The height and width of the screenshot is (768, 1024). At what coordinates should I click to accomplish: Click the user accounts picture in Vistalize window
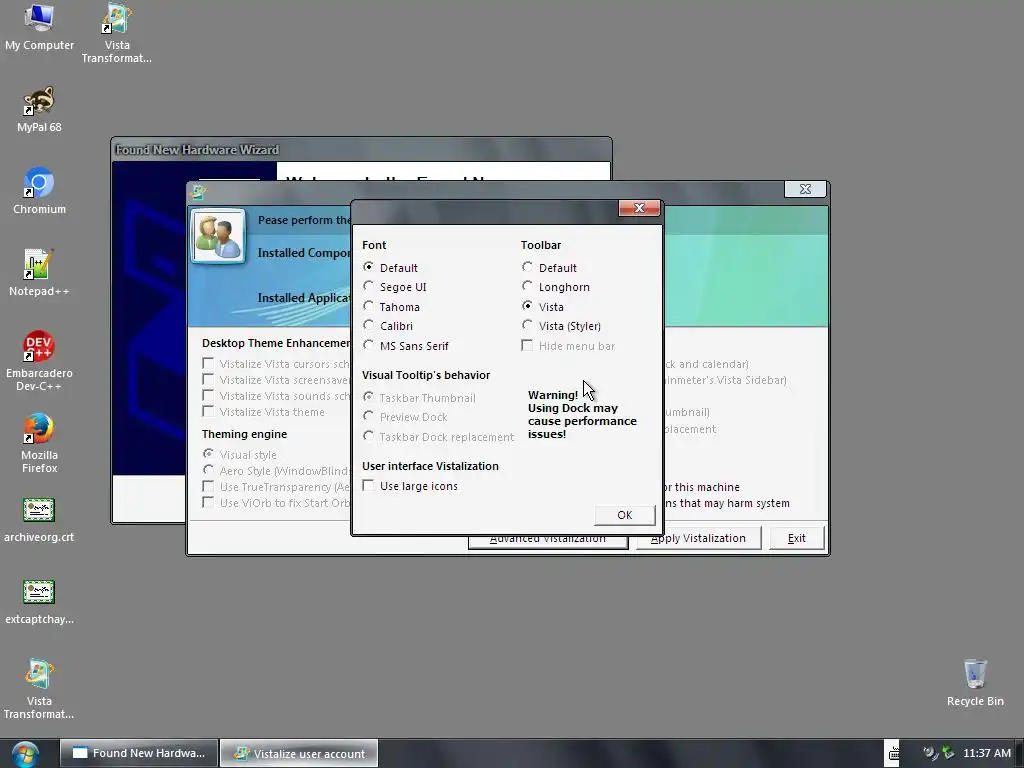coord(217,236)
